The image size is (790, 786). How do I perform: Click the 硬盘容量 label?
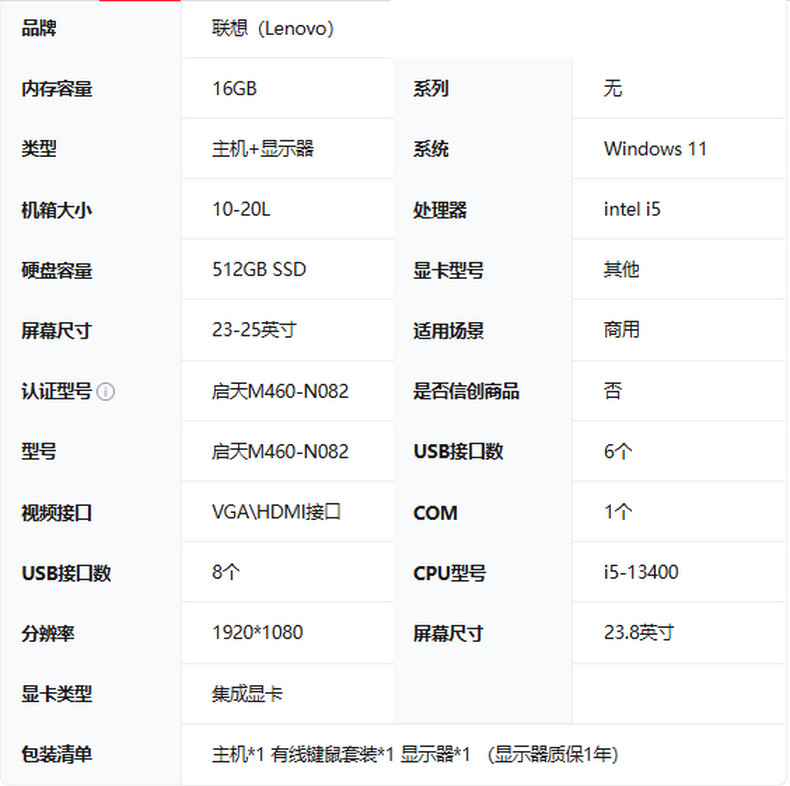coord(57,270)
